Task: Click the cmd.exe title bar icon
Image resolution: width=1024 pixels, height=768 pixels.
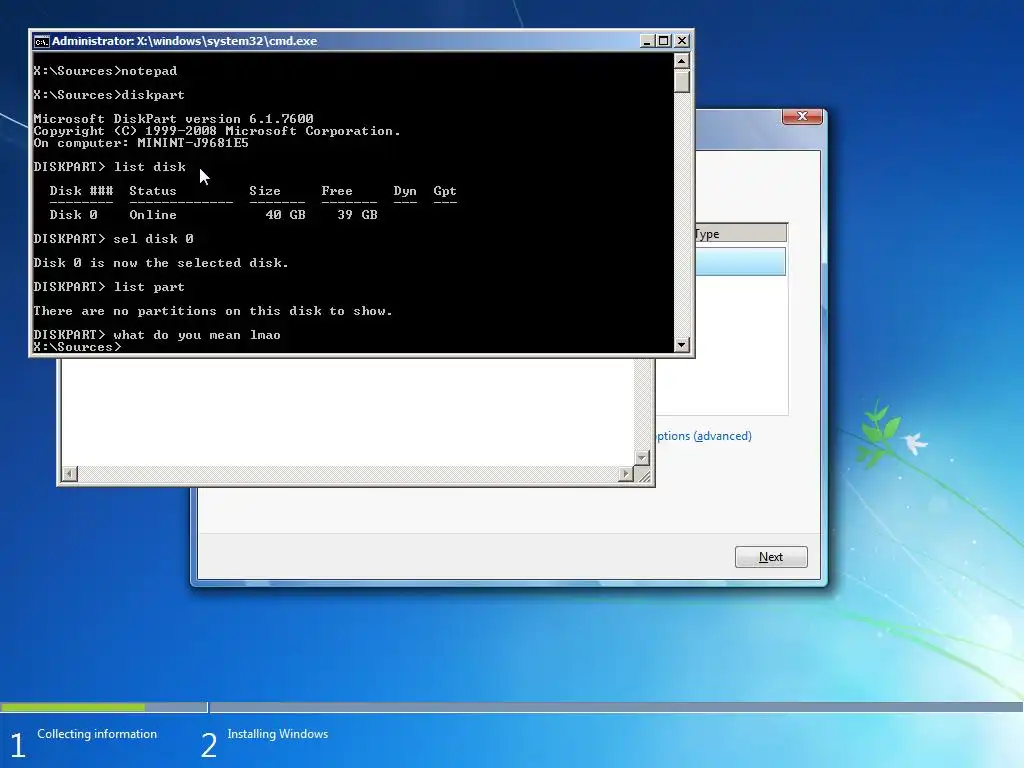Action: (x=41, y=41)
